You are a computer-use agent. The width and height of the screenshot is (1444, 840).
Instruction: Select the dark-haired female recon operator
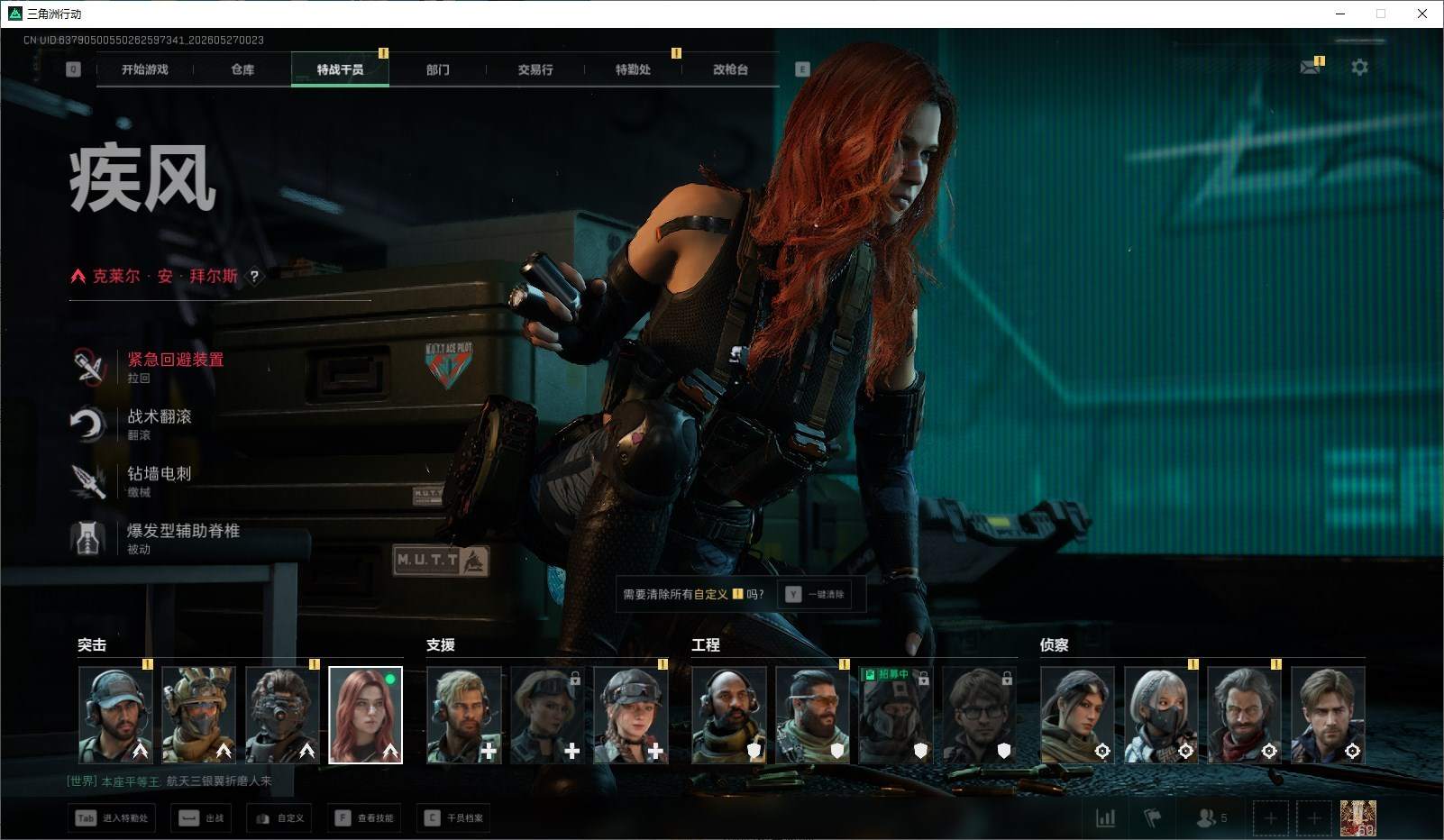point(1078,715)
